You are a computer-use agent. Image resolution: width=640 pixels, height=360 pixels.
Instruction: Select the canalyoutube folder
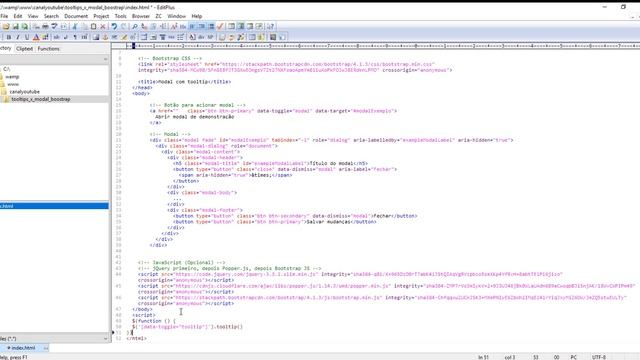(x=24, y=92)
